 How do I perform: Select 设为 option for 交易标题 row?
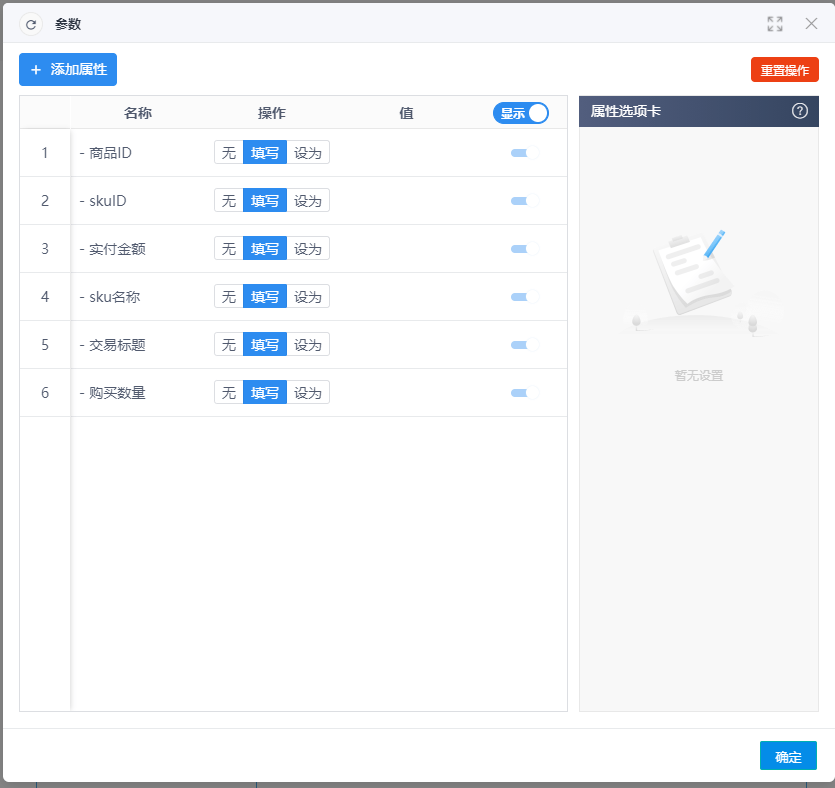(308, 344)
